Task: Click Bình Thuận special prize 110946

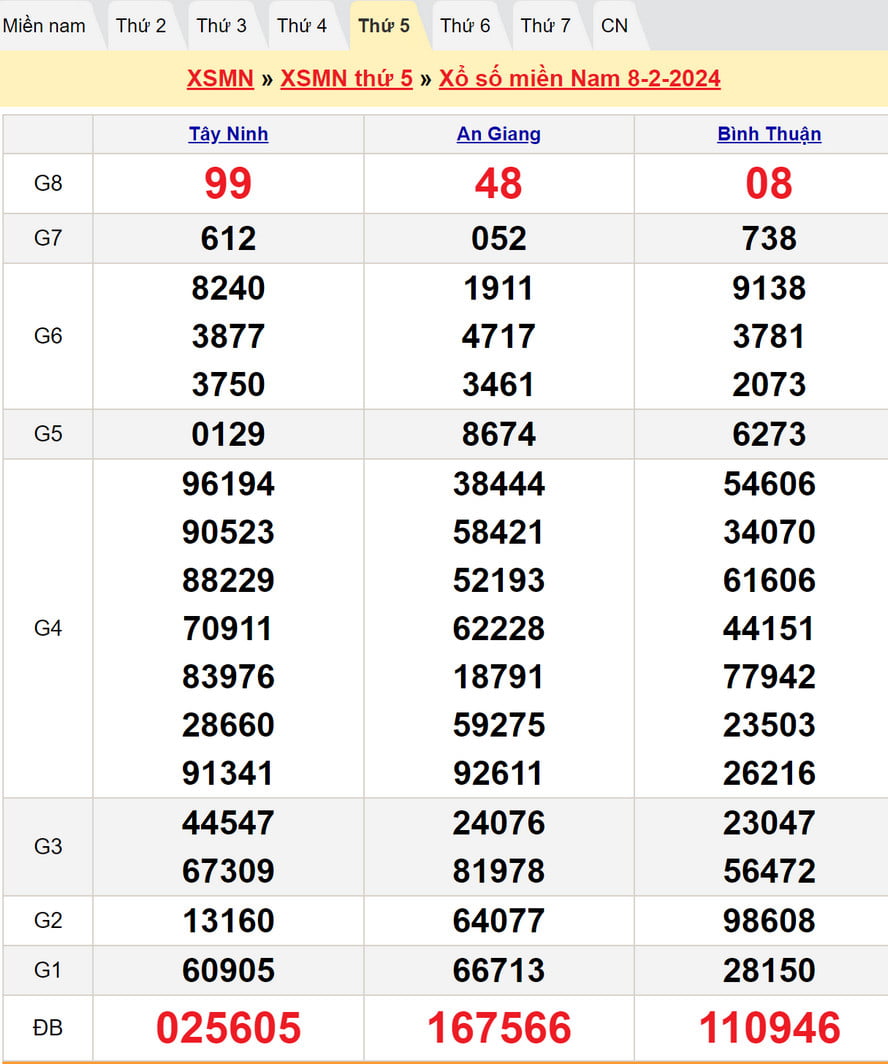Action: [x=769, y=1028]
